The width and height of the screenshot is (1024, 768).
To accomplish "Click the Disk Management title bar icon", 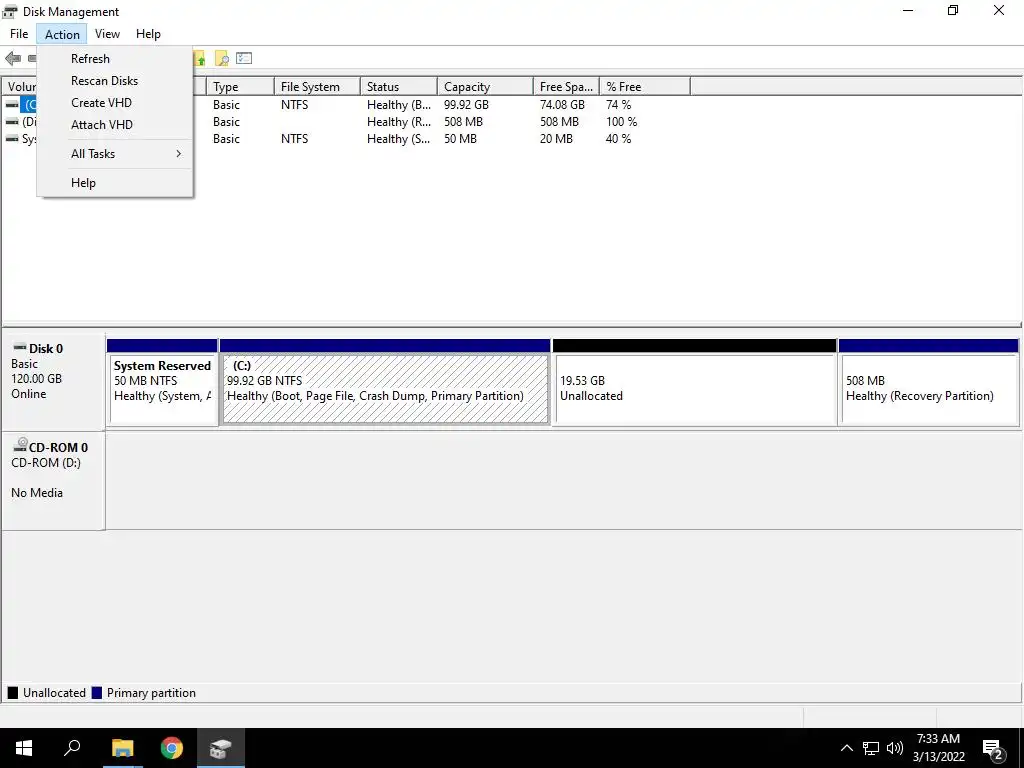I will pos(10,11).
